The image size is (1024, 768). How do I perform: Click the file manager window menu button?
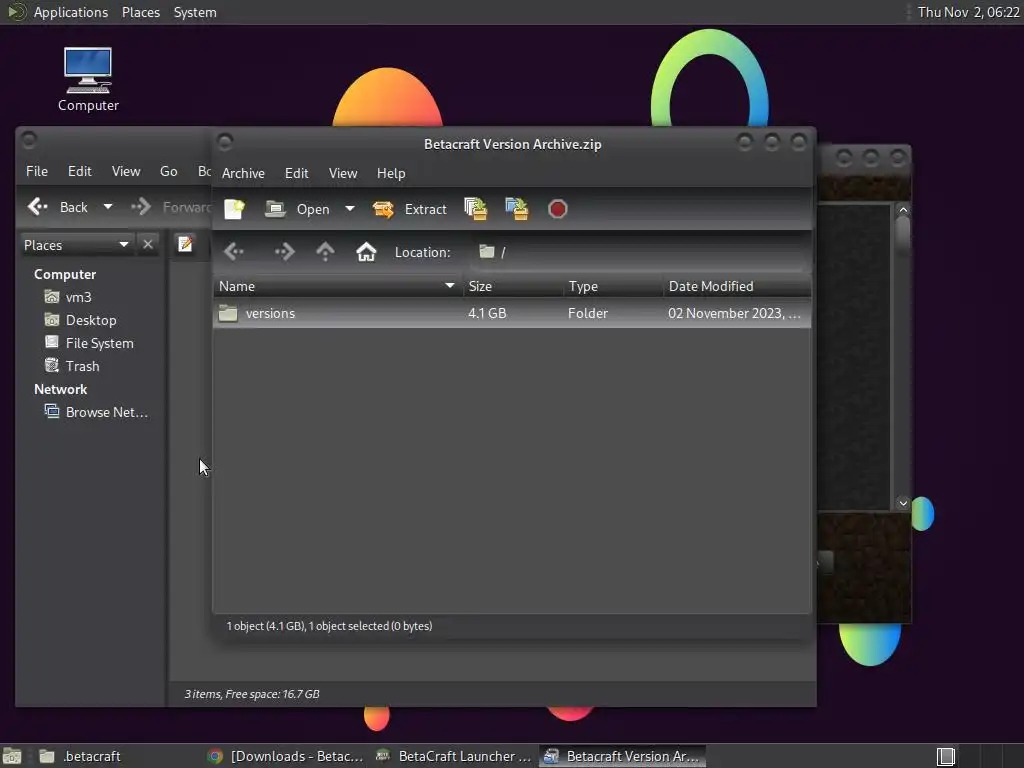tap(29, 139)
